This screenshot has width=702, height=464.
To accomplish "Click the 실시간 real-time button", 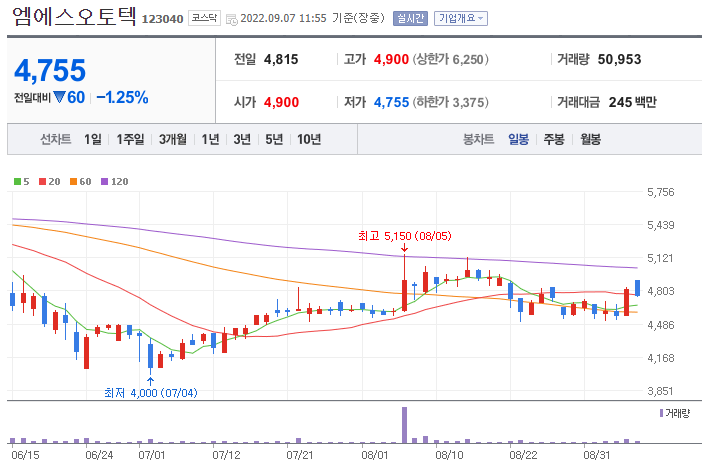I will 410,18.
